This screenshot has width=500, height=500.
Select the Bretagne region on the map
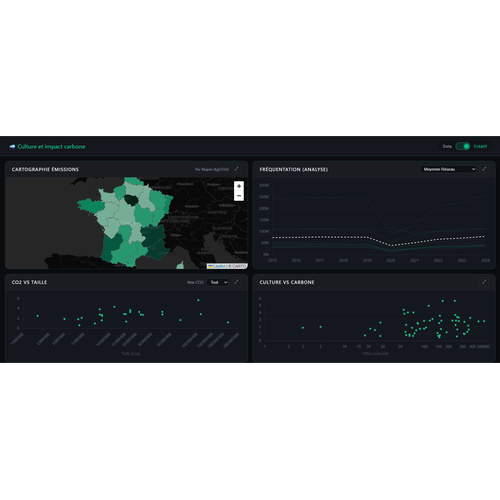(x=91, y=206)
